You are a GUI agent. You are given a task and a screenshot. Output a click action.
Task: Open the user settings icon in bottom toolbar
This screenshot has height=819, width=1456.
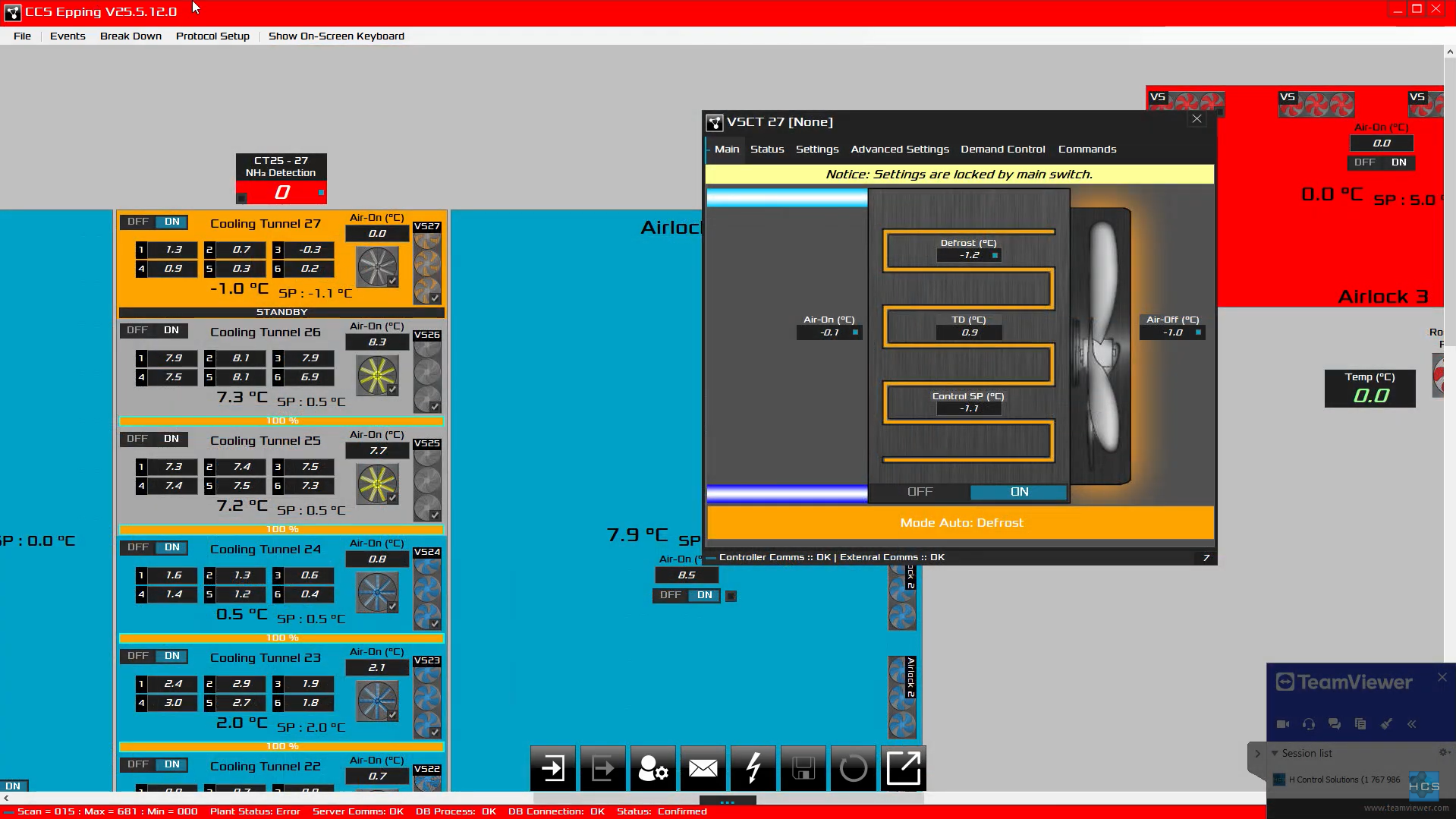pyautogui.click(x=653, y=768)
